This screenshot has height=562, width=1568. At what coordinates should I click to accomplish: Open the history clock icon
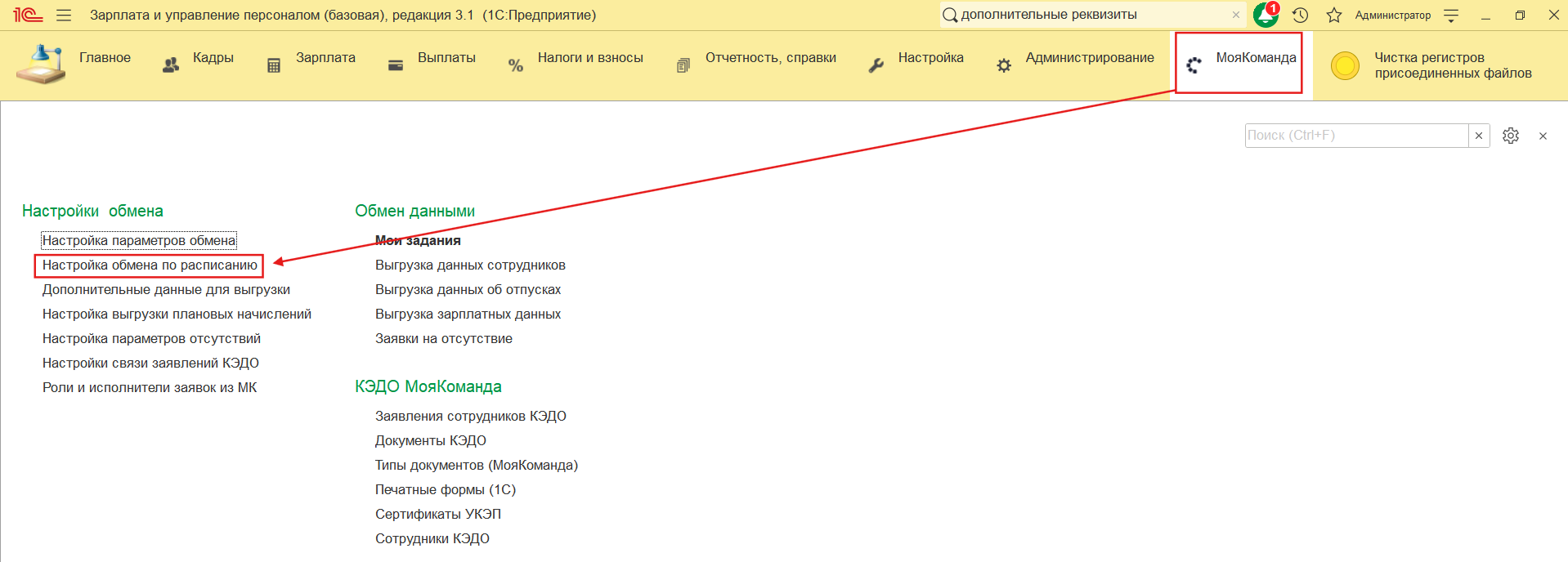pyautogui.click(x=1300, y=16)
